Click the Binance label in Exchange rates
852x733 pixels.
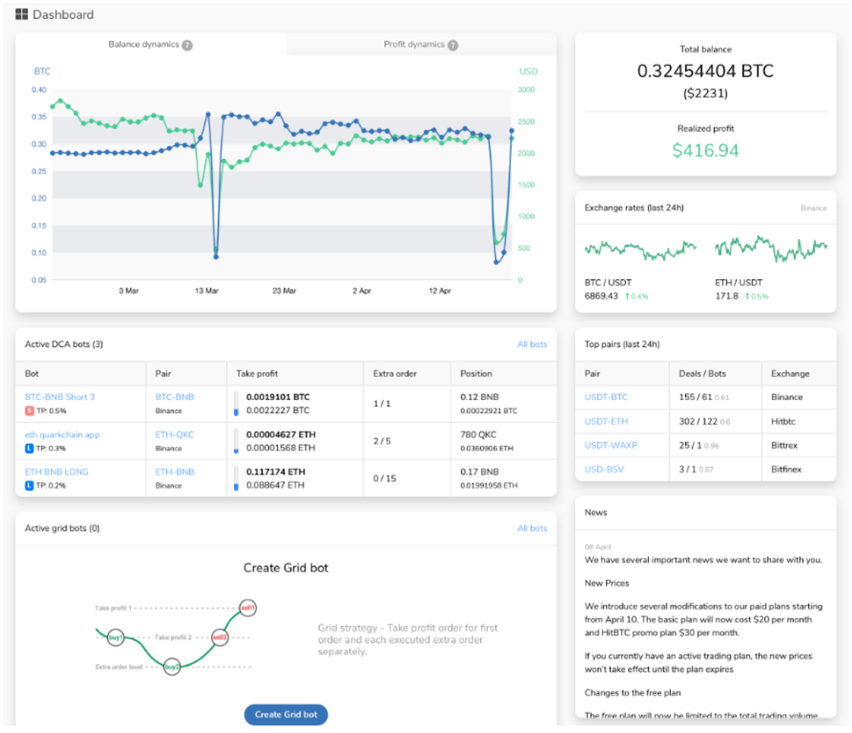813,208
